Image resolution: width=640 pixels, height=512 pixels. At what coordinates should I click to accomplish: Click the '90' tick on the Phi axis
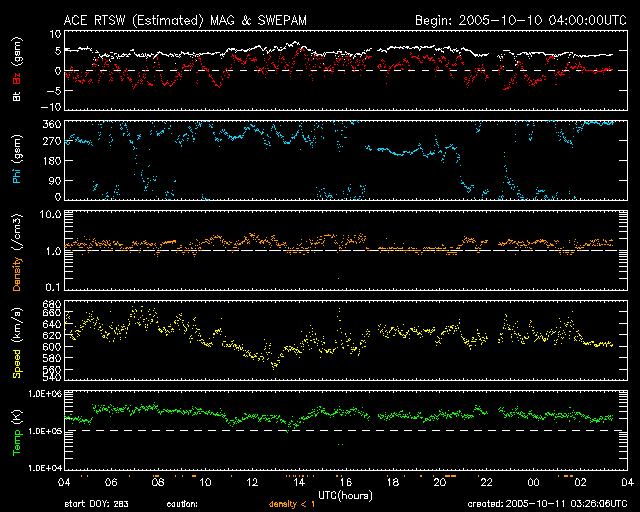click(x=55, y=180)
